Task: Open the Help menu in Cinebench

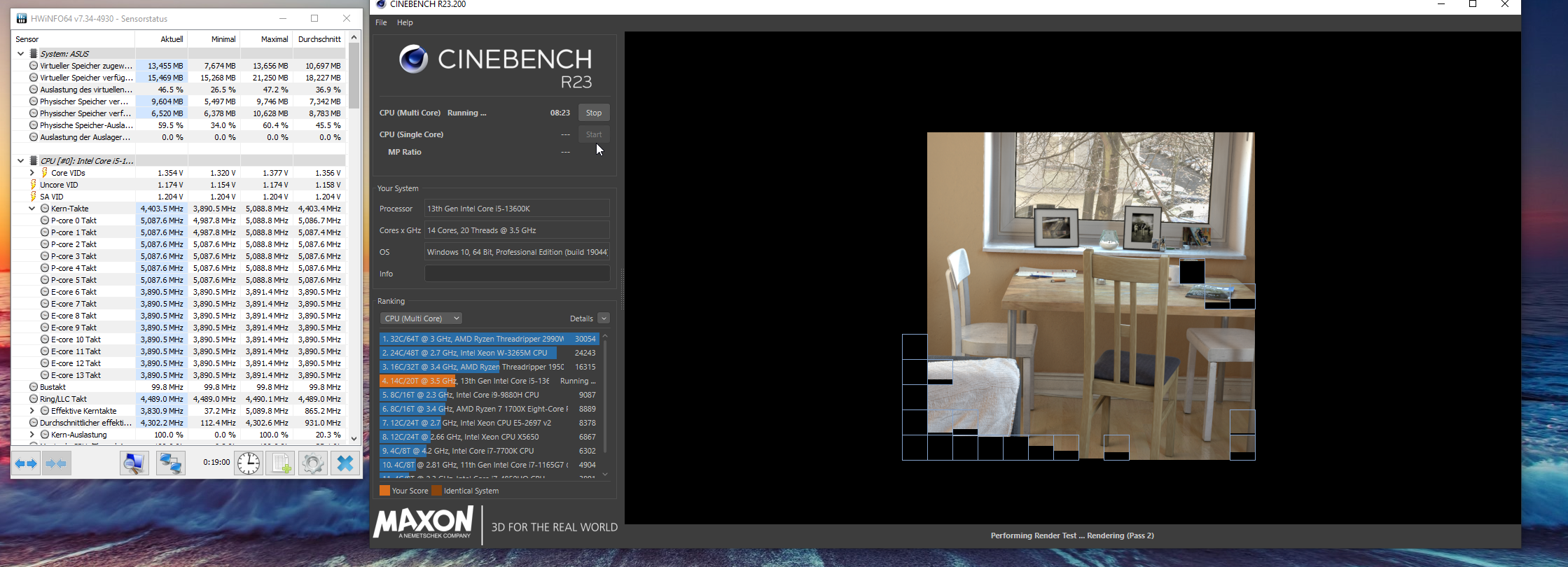Action: [405, 22]
